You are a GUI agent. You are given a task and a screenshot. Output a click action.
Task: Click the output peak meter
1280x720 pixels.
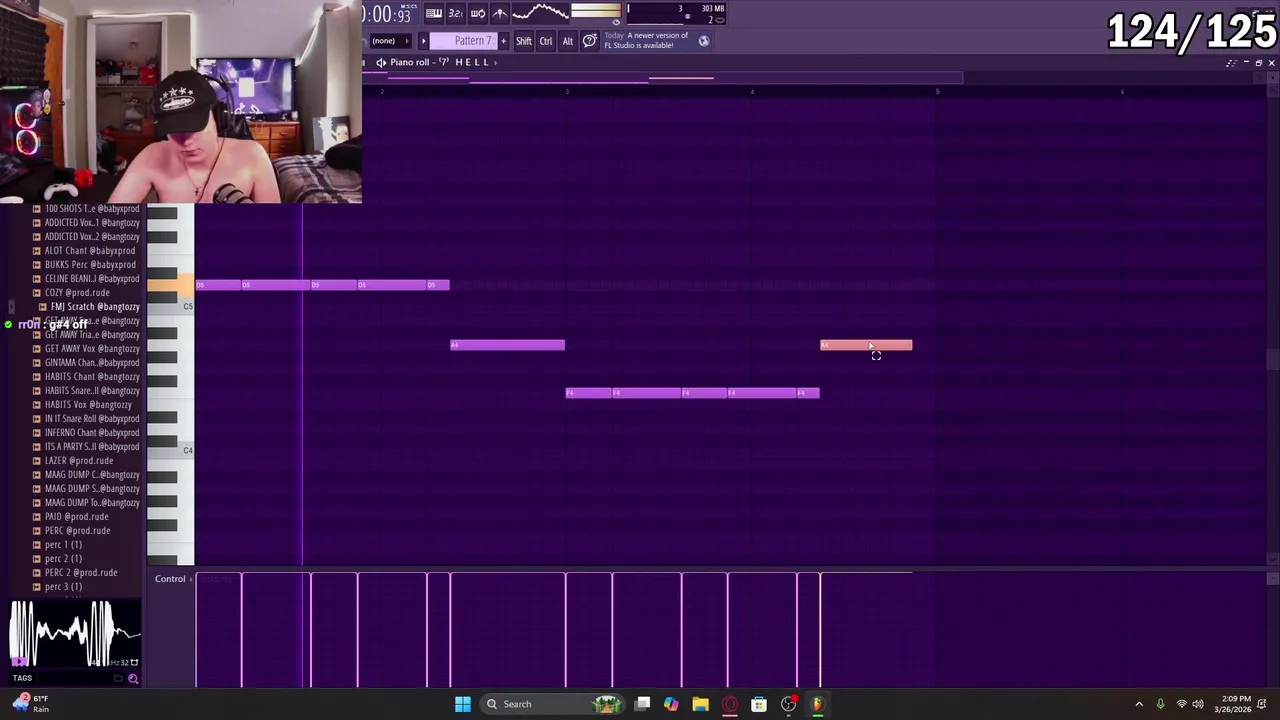[x=596, y=12]
